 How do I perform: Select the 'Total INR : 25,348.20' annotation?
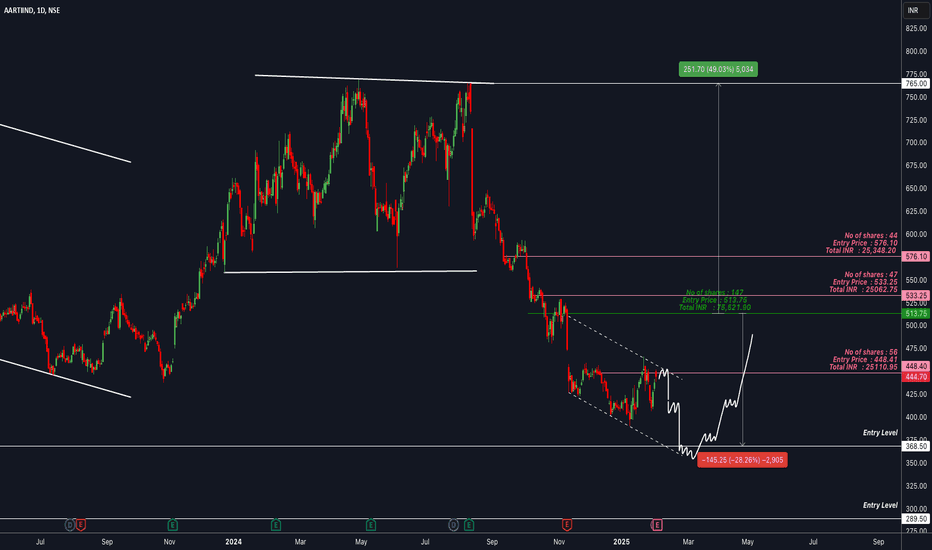point(861,251)
